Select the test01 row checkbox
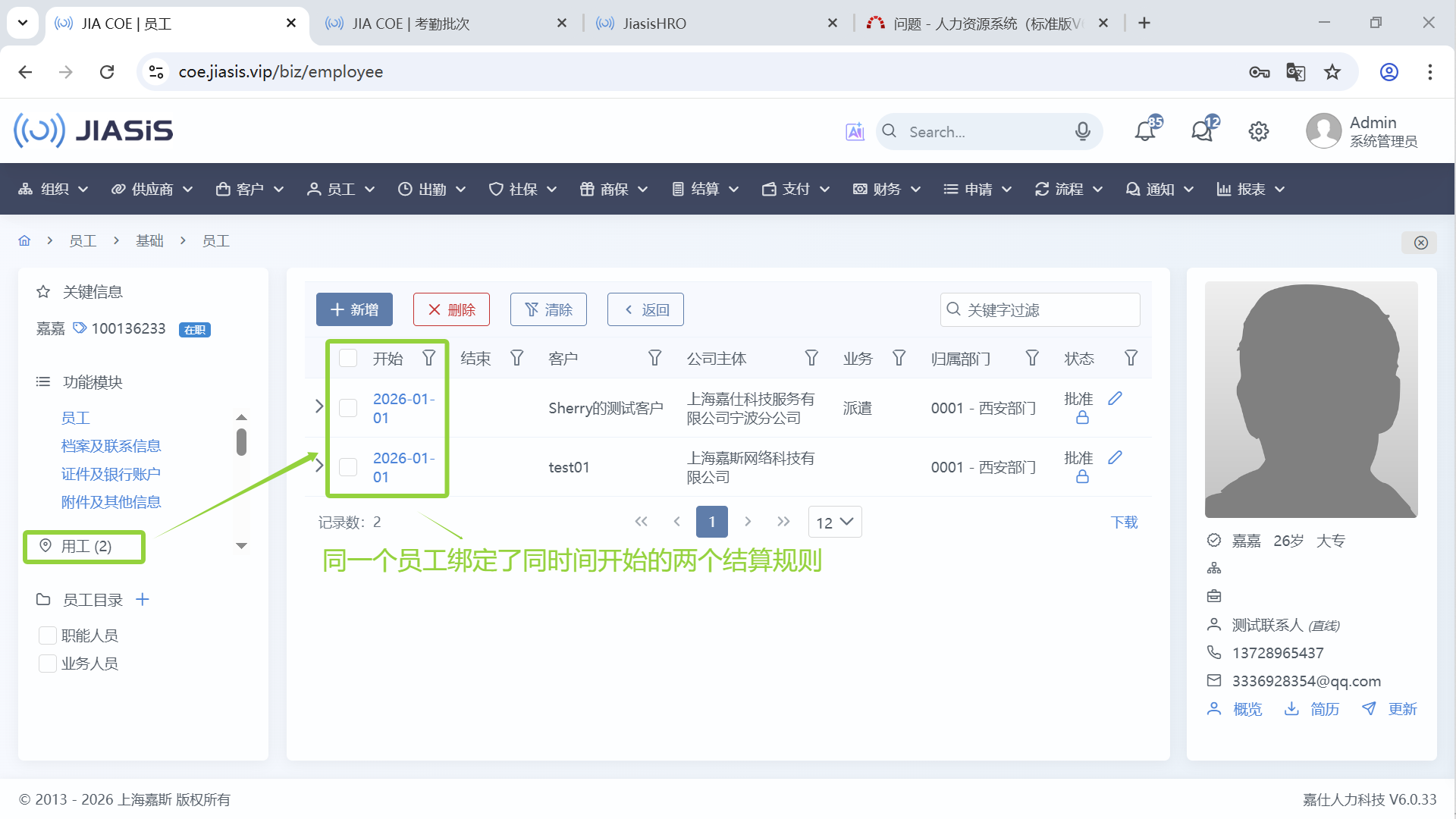The image size is (1456, 819). click(348, 467)
